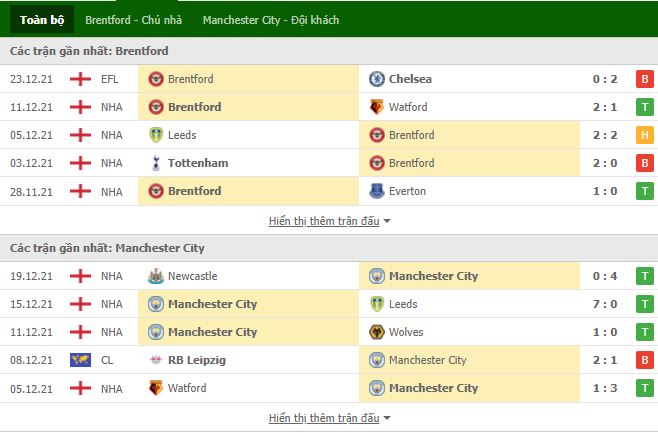Click the orange H draw badge for Leeds match
Viewport: 658px width, 432px height.
645,135
